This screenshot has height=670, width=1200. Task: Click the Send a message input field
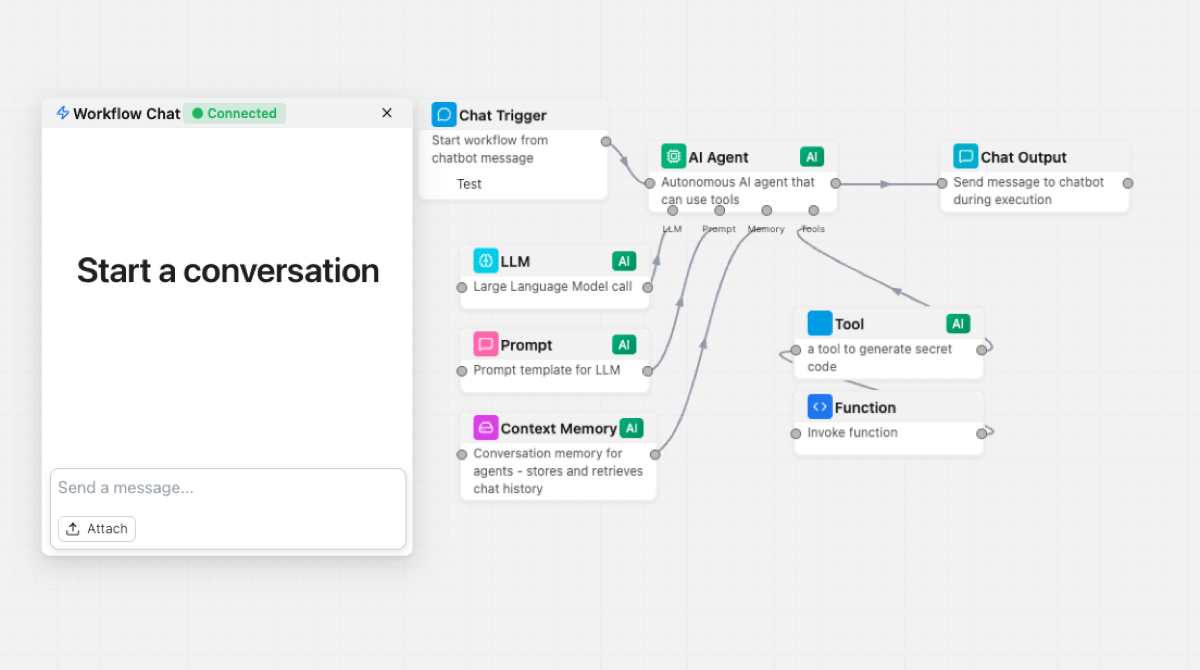(227, 488)
